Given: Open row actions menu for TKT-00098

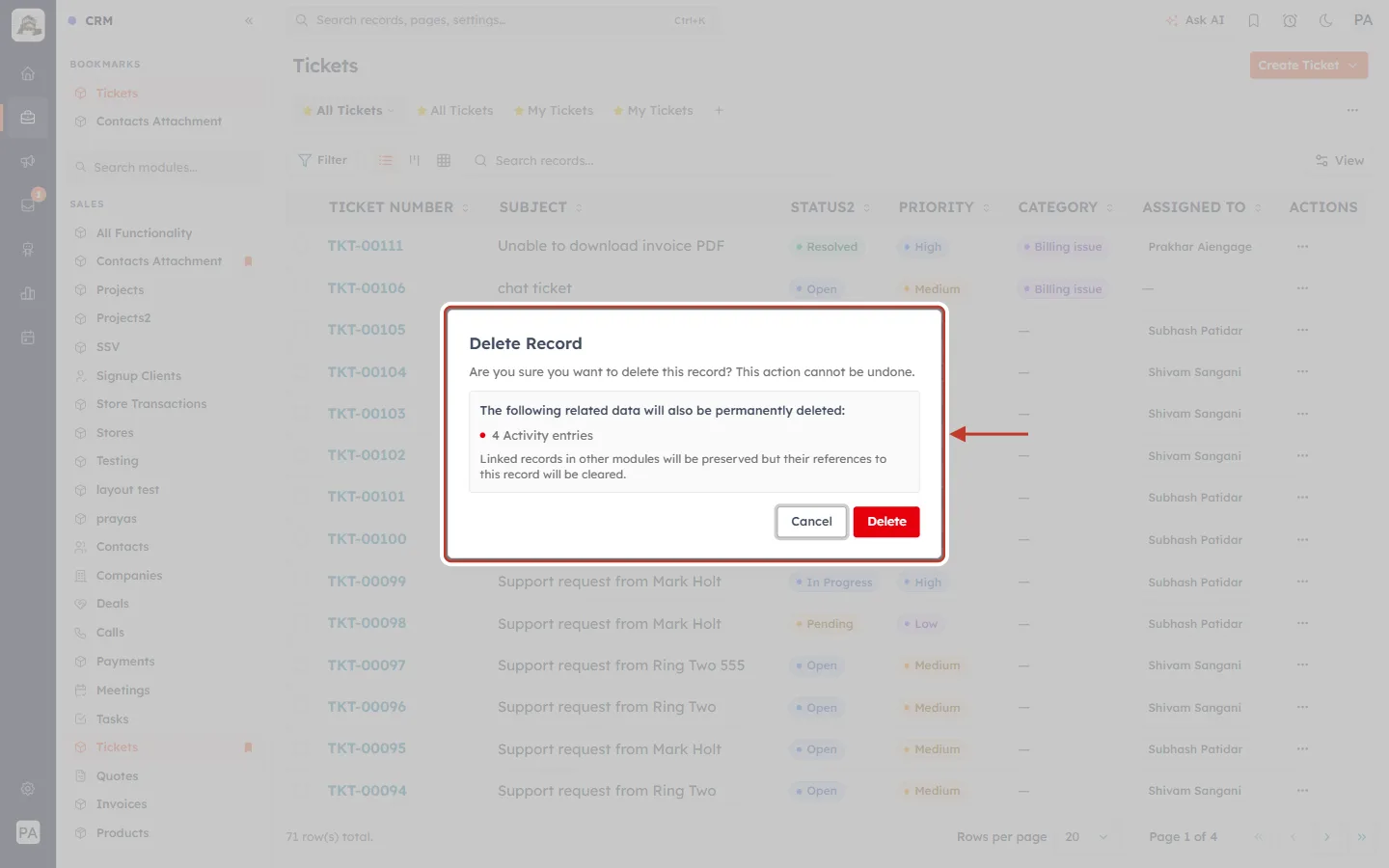Looking at the screenshot, I should click(x=1303, y=624).
